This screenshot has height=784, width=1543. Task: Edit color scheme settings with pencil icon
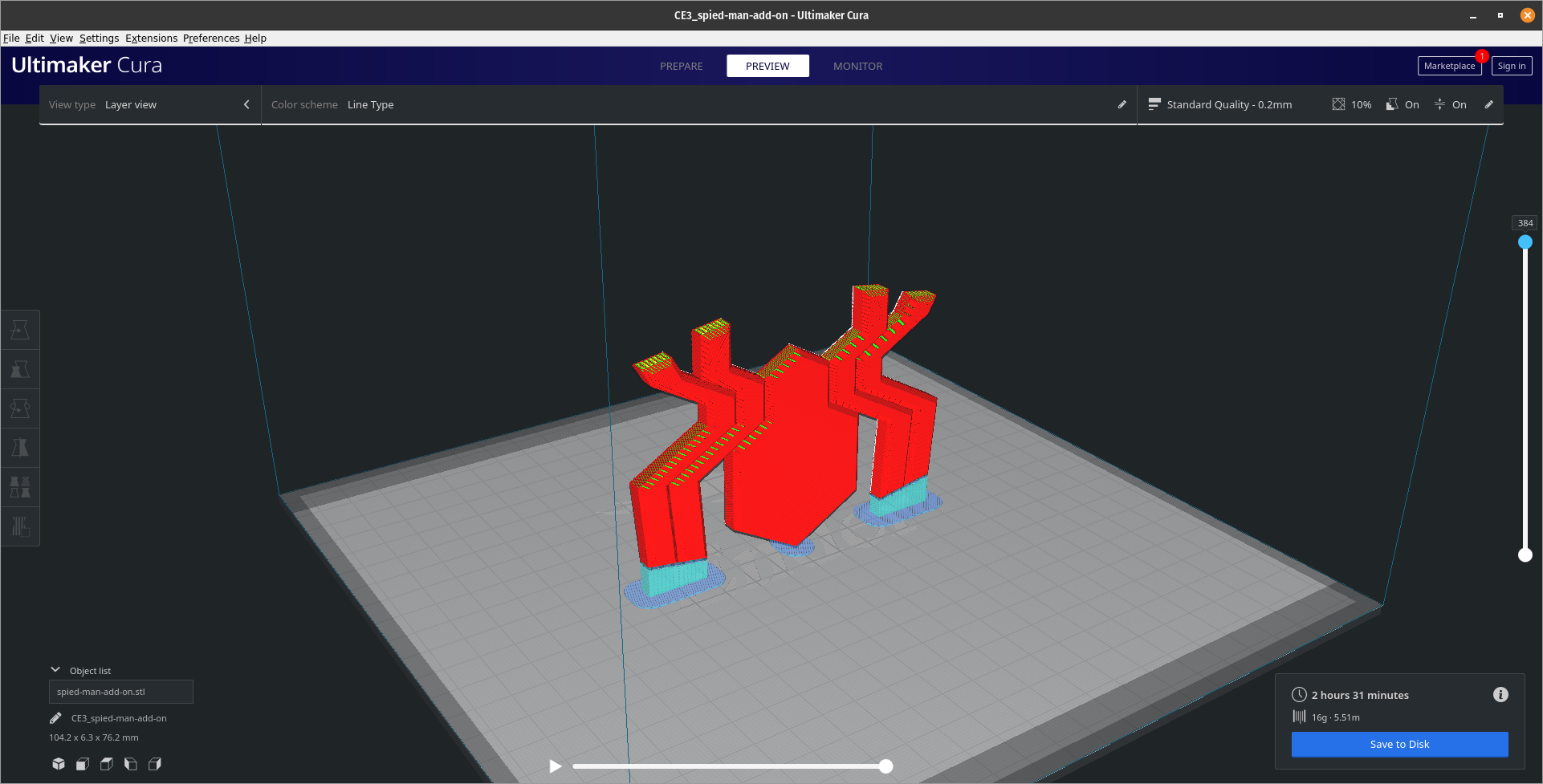point(1122,104)
